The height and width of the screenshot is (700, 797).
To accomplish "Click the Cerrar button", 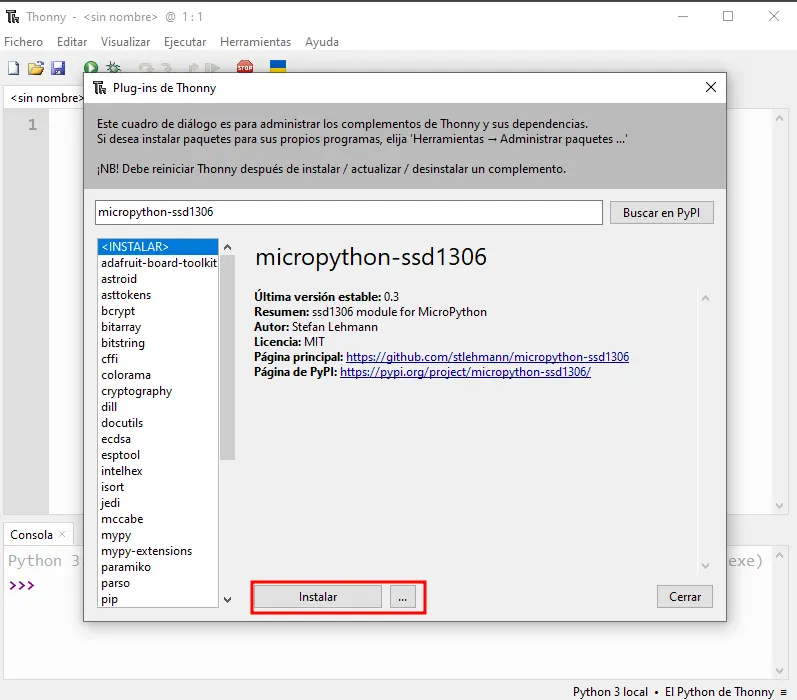I will (x=685, y=597).
